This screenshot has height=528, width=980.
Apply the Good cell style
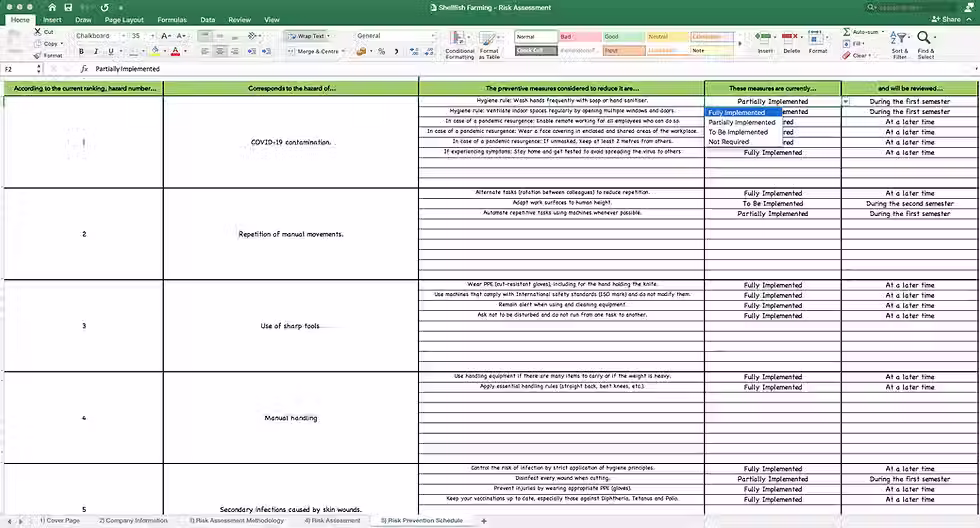[x=624, y=37]
